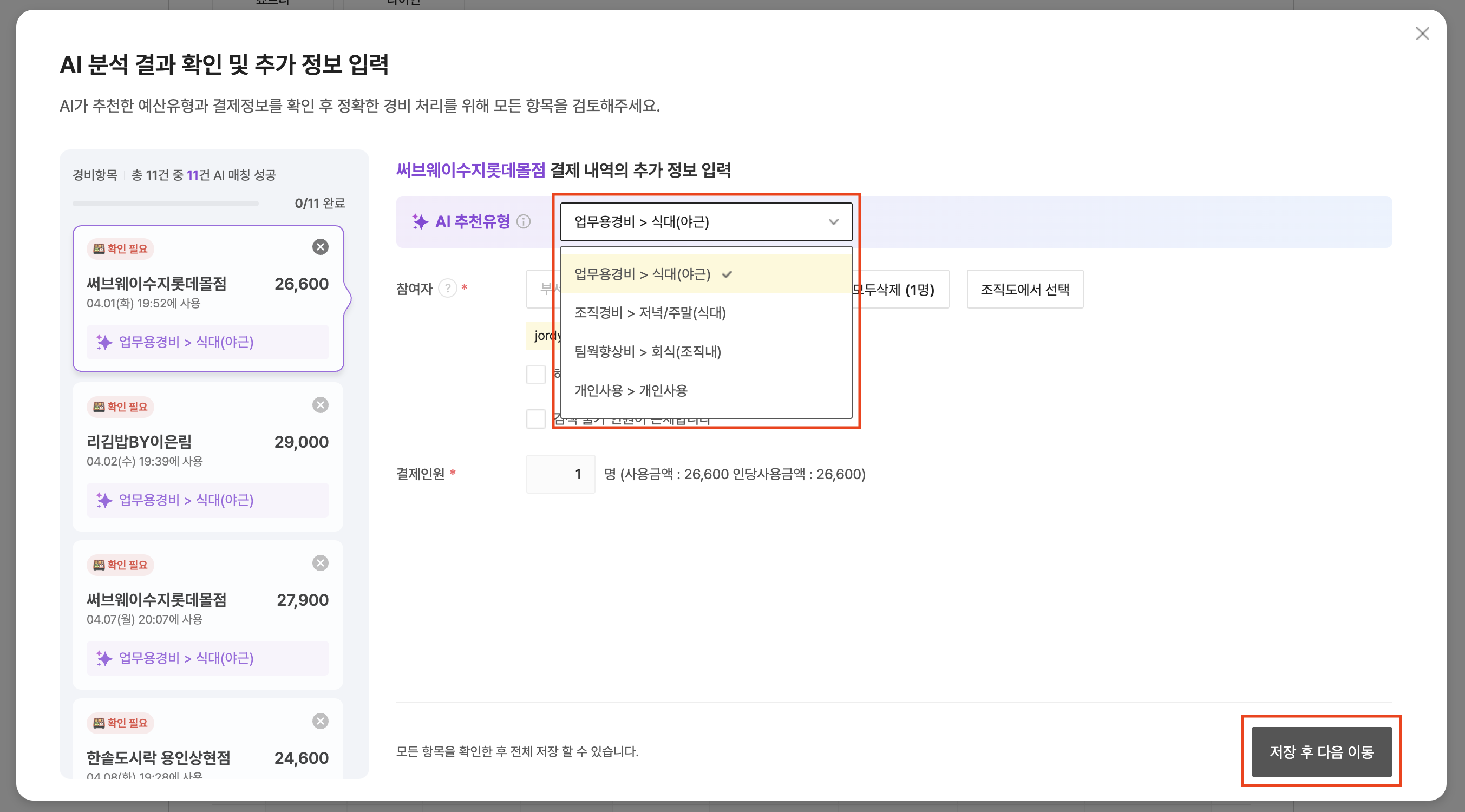Open the AI 추천유형 info icon
This screenshot has height=812, width=1465.
[523, 221]
